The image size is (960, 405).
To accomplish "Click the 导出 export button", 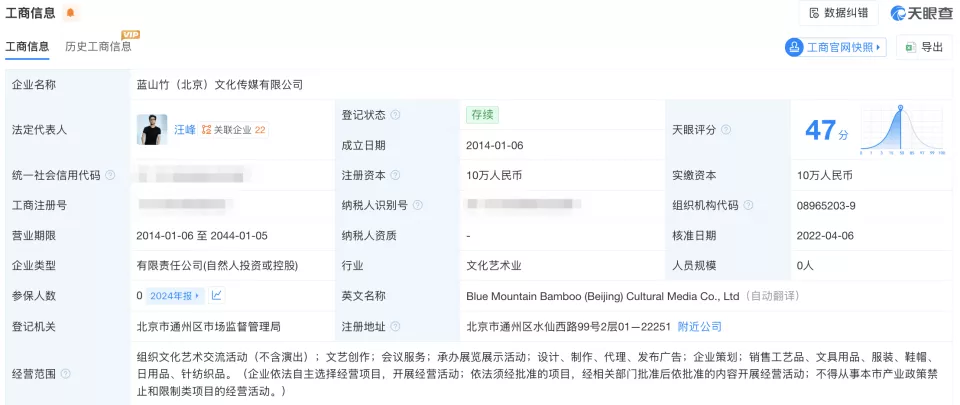I will (923, 47).
